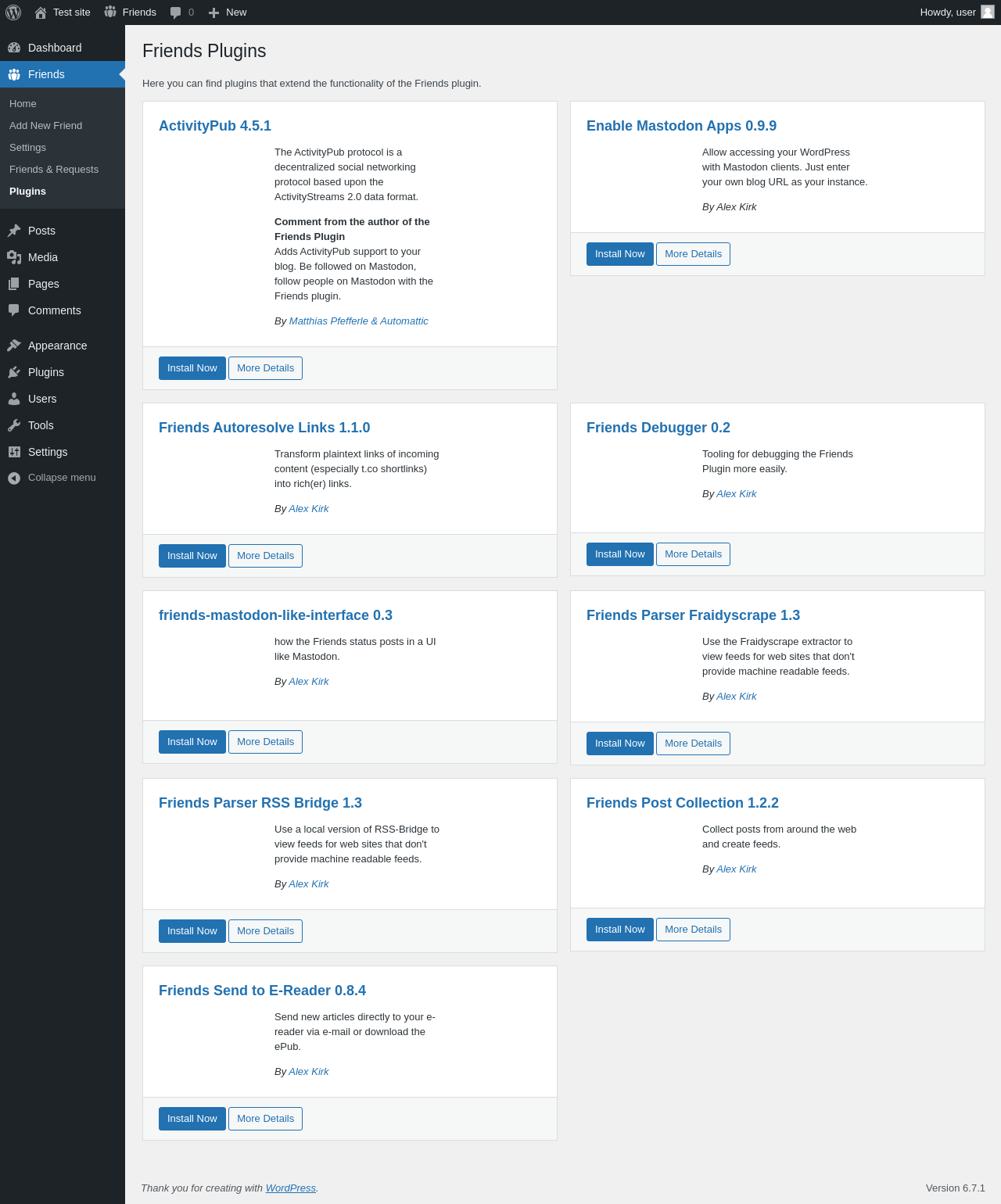Click the Collapse menu arrow icon
Viewport: 1001px width, 1204px height.
pos(14,478)
